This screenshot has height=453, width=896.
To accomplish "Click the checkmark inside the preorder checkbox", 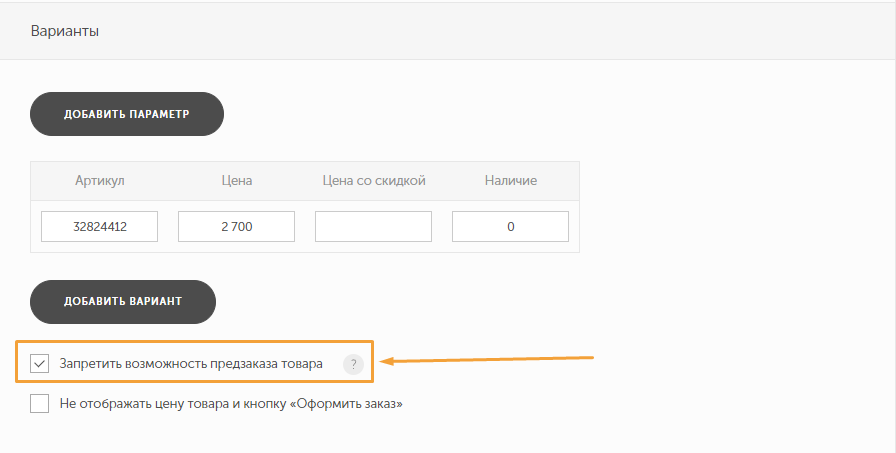I will click(x=39, y=364).
